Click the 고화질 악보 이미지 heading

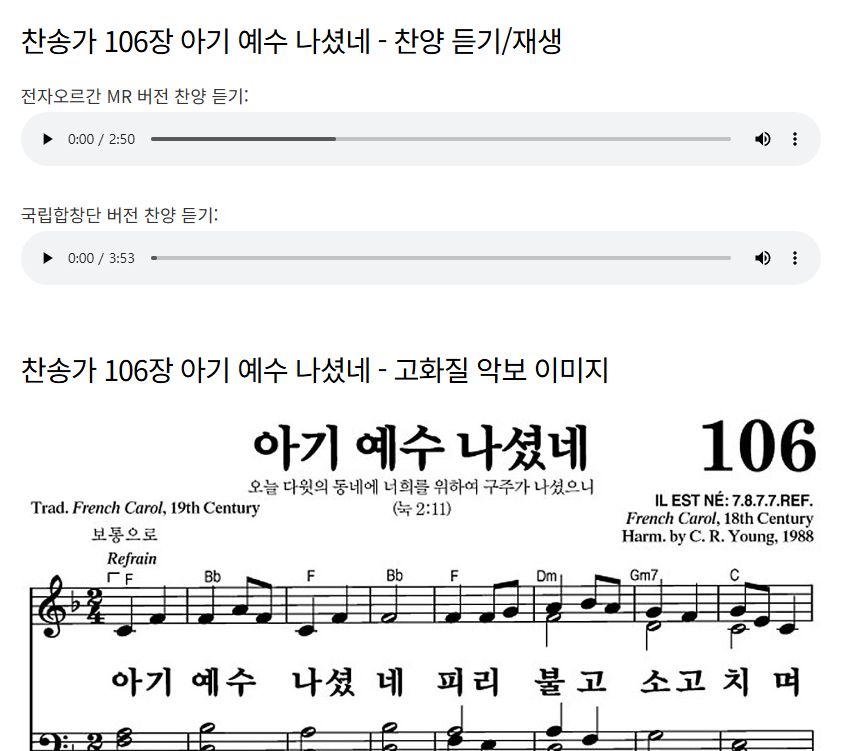[314, 371]
